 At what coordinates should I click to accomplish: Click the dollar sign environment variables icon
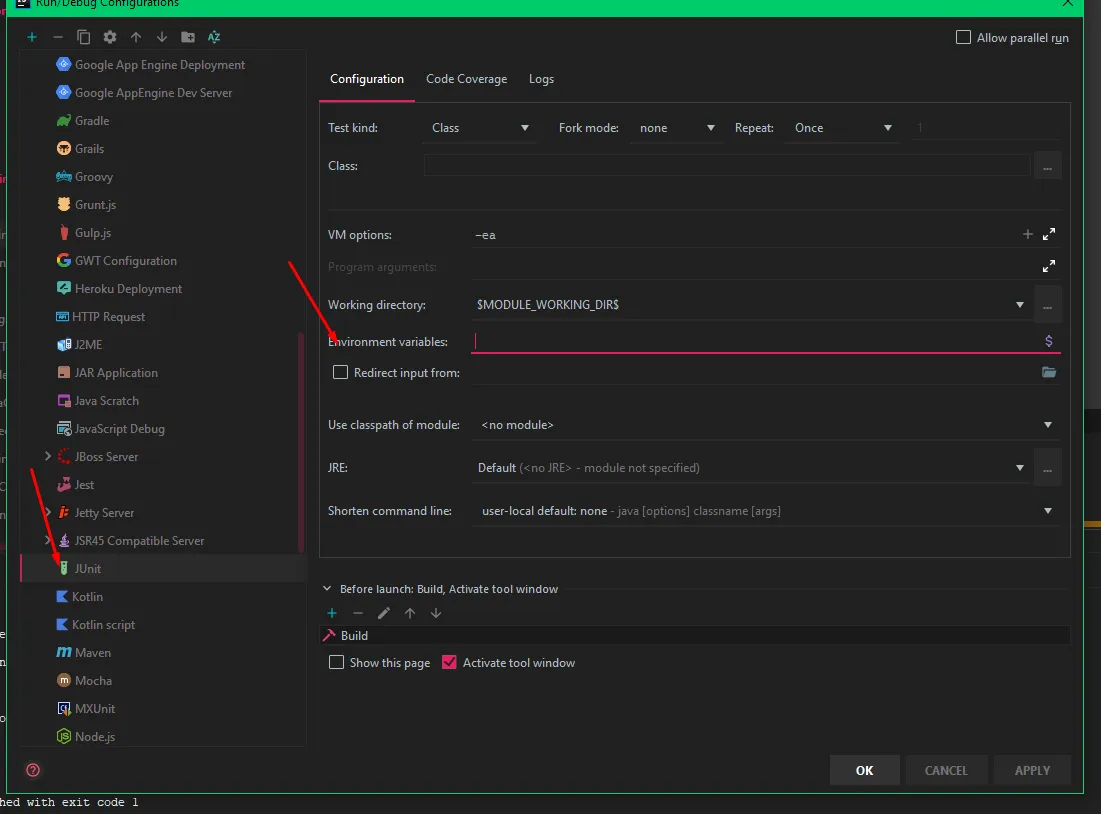[1048, 341]
